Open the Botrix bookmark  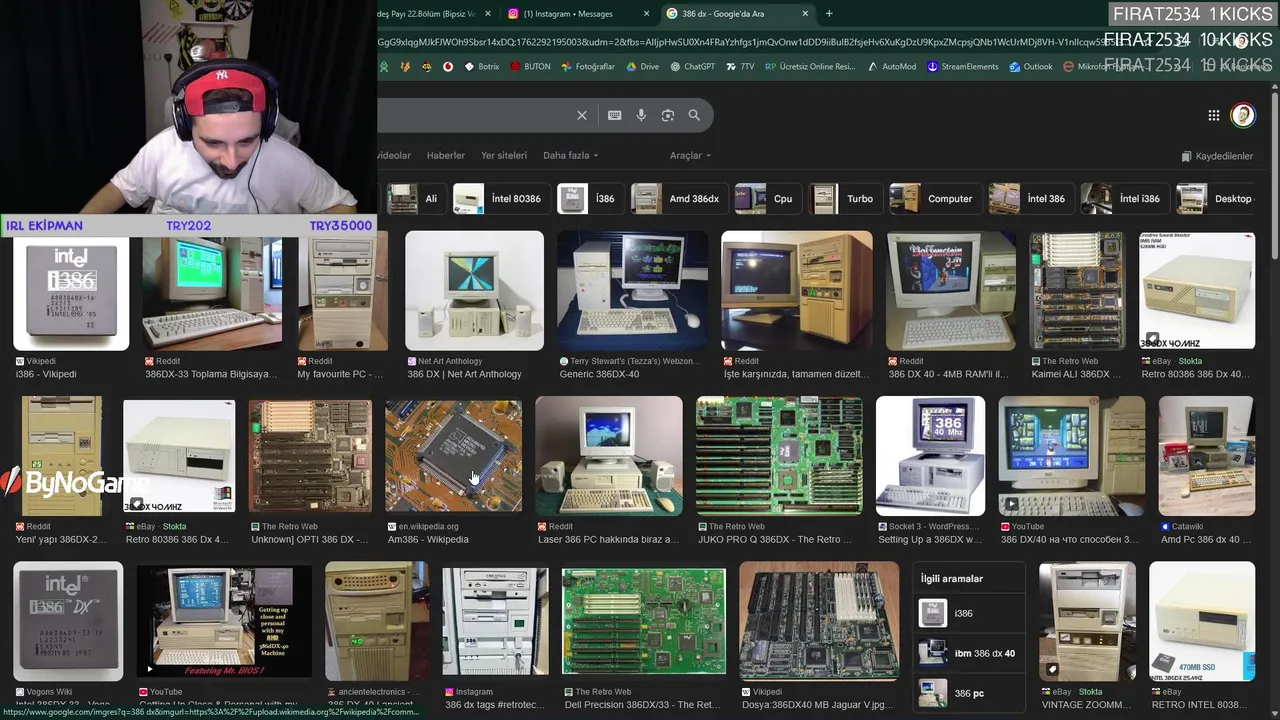pyautogui.click(x=481, y=67)
